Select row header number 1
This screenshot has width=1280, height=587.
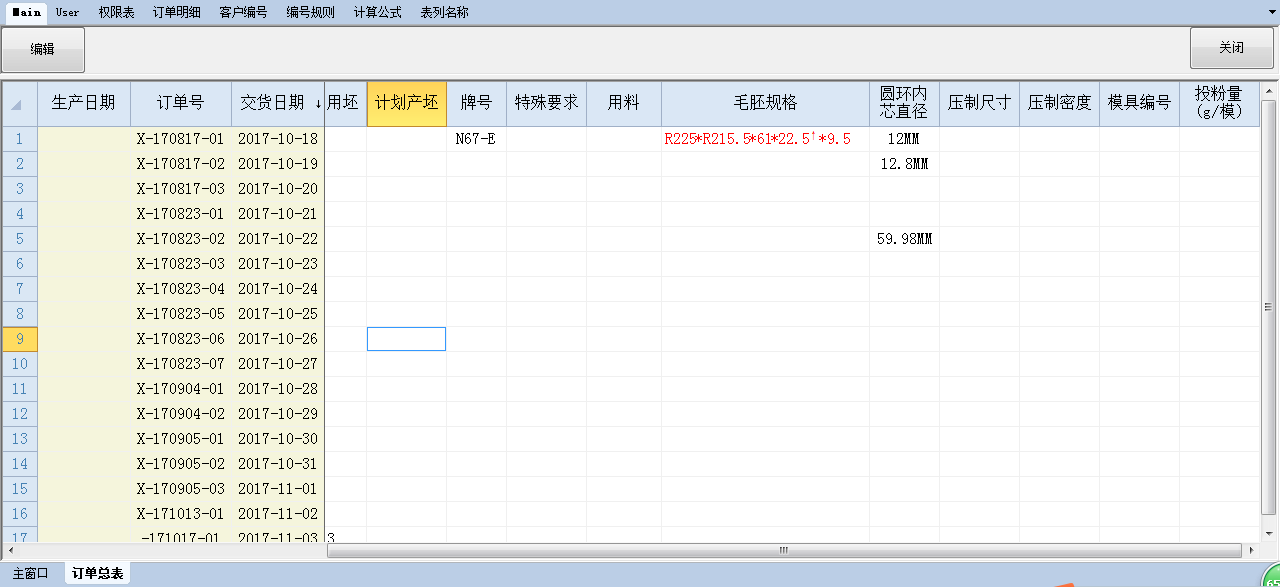pos(20,139)
